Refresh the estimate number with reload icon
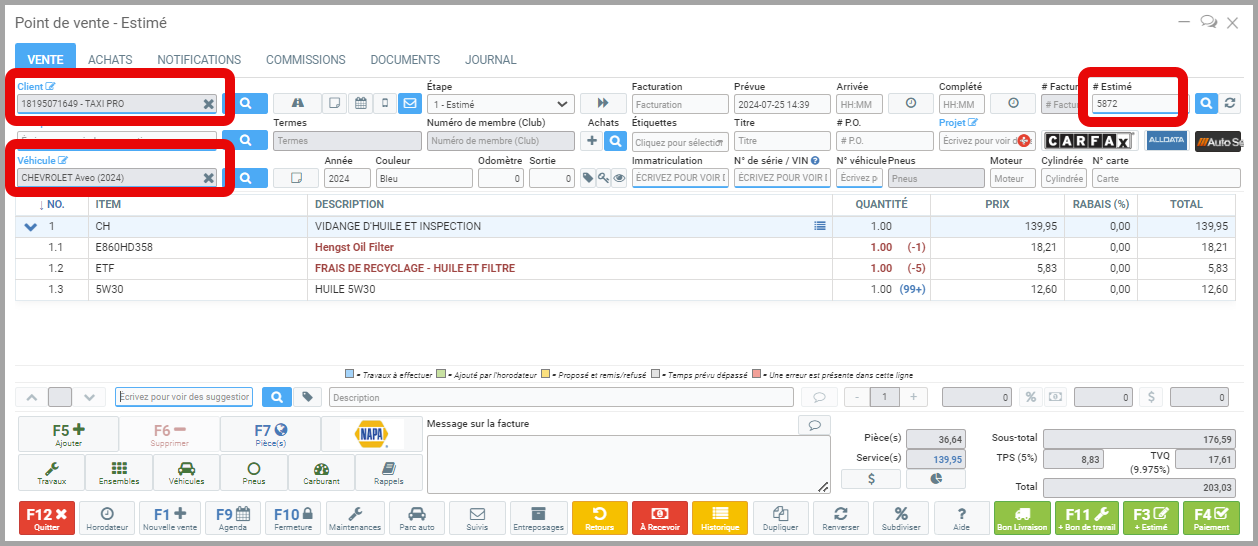The height and width of the screenshot is (546, 1258). (1230, 103)
